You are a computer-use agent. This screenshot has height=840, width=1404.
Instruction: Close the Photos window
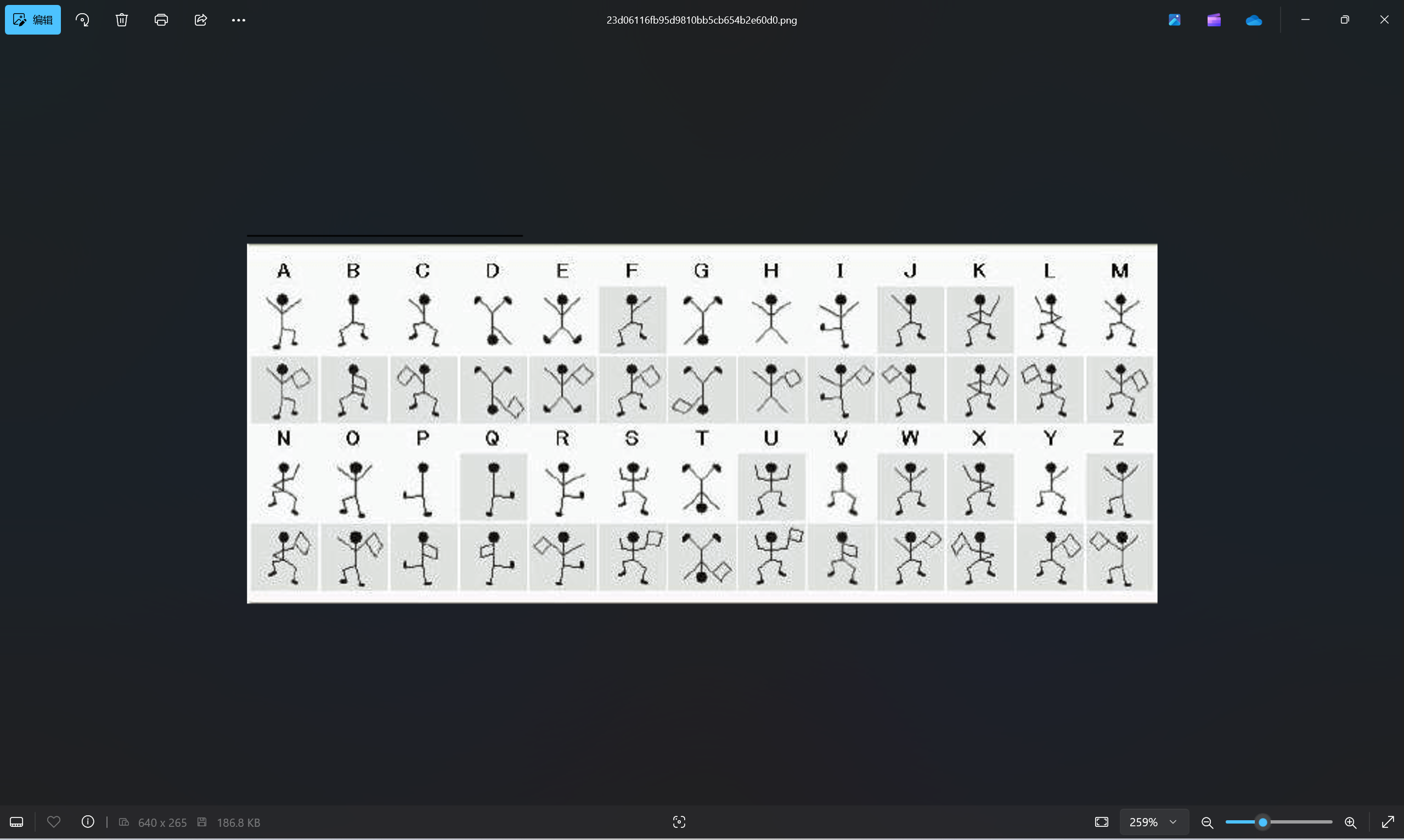pos(1384,20)
